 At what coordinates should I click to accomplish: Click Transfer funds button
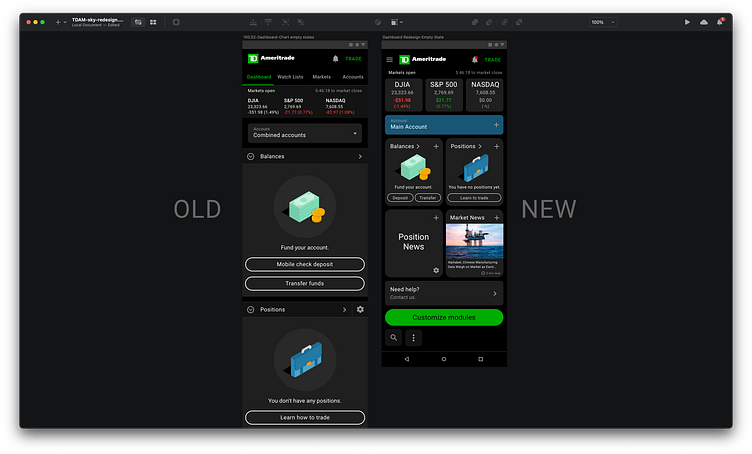click(x=305, y=283)
